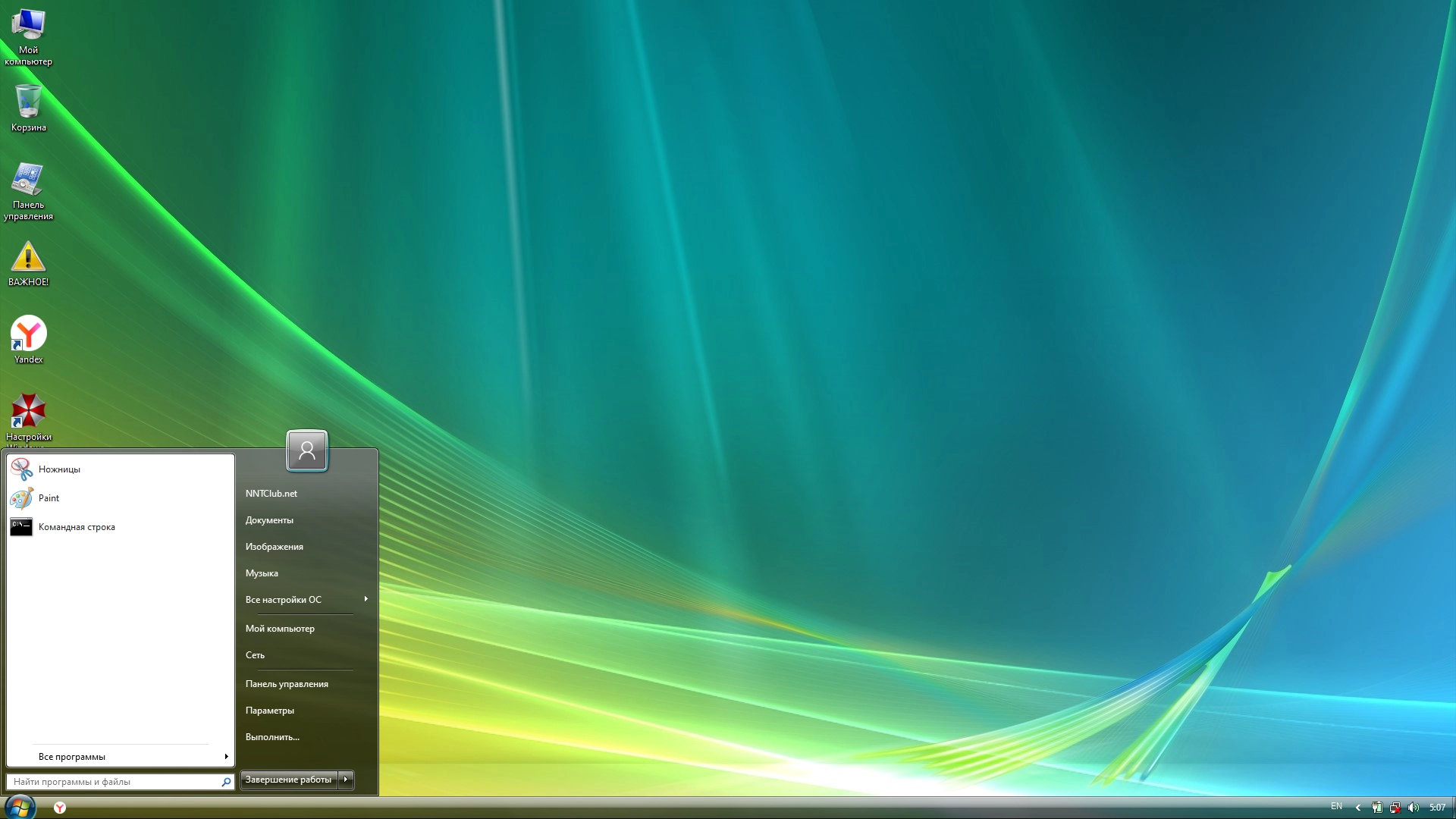Click the Yandex icon on the taskbar
The image size is (1456, 819).
coord(59,808)
